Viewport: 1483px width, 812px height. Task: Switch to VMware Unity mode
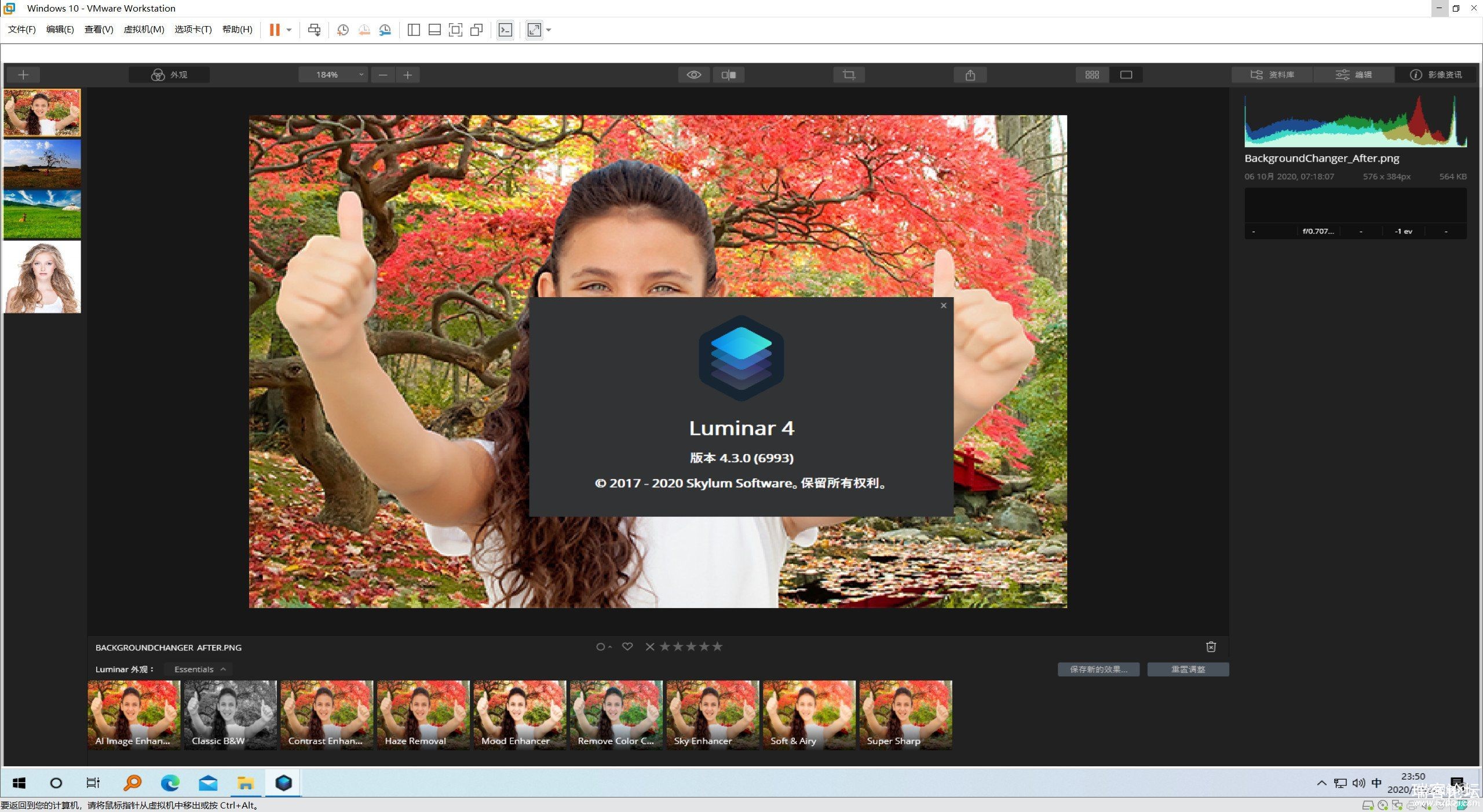[477, 30]
